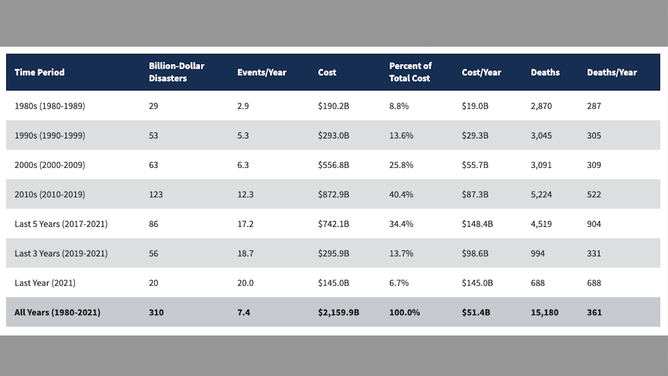Viewport: 668px width, 376px height.
Task: Click the Deaths/Year column header
Action: click(x=612, y=72)
